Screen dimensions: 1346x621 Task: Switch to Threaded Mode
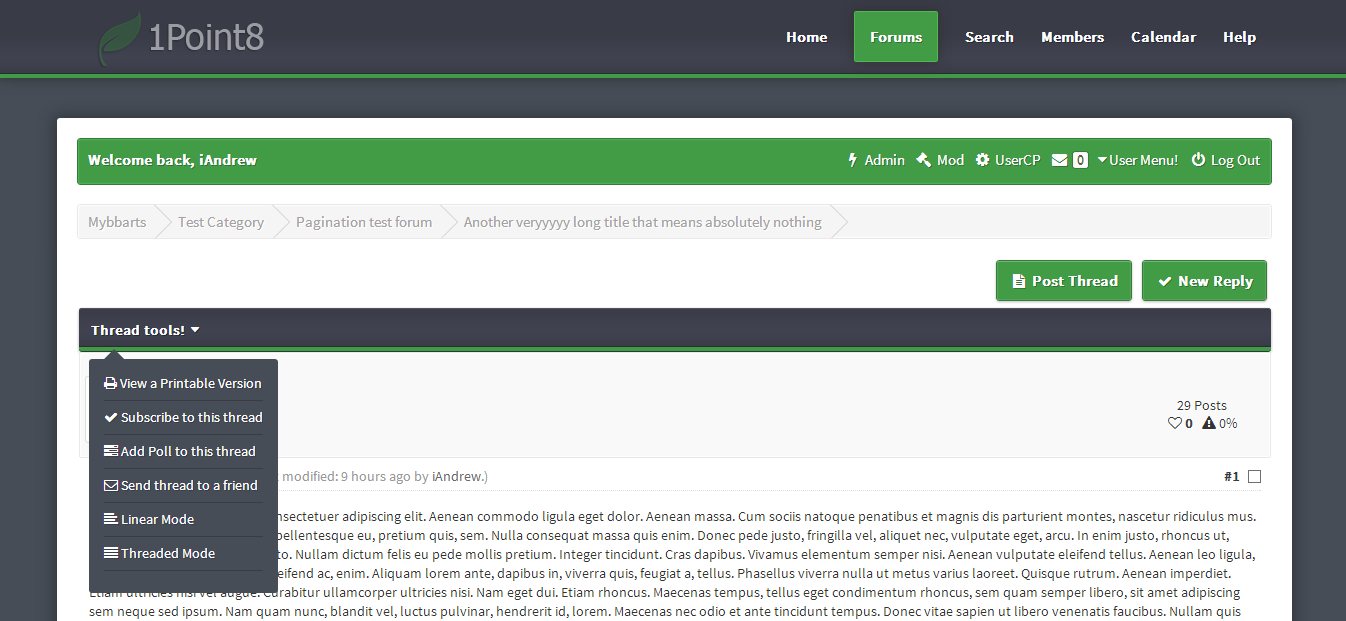[x=160, y=553]
